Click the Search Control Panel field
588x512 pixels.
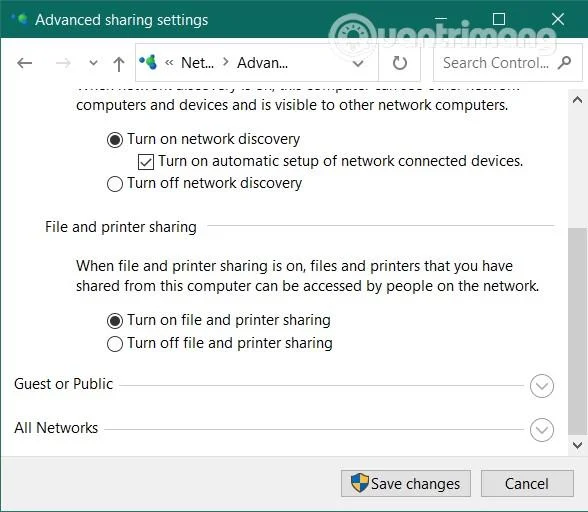[508, 63]
